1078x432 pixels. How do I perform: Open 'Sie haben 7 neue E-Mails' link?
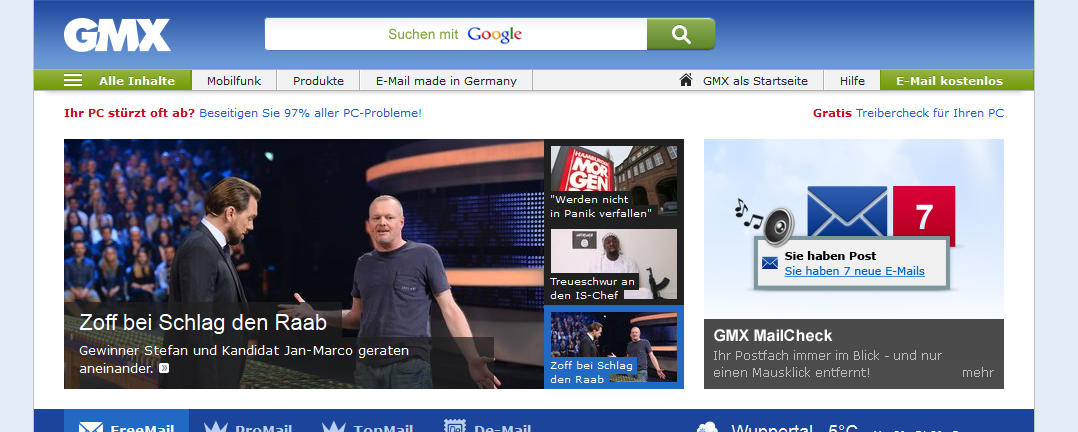[855, 271]
